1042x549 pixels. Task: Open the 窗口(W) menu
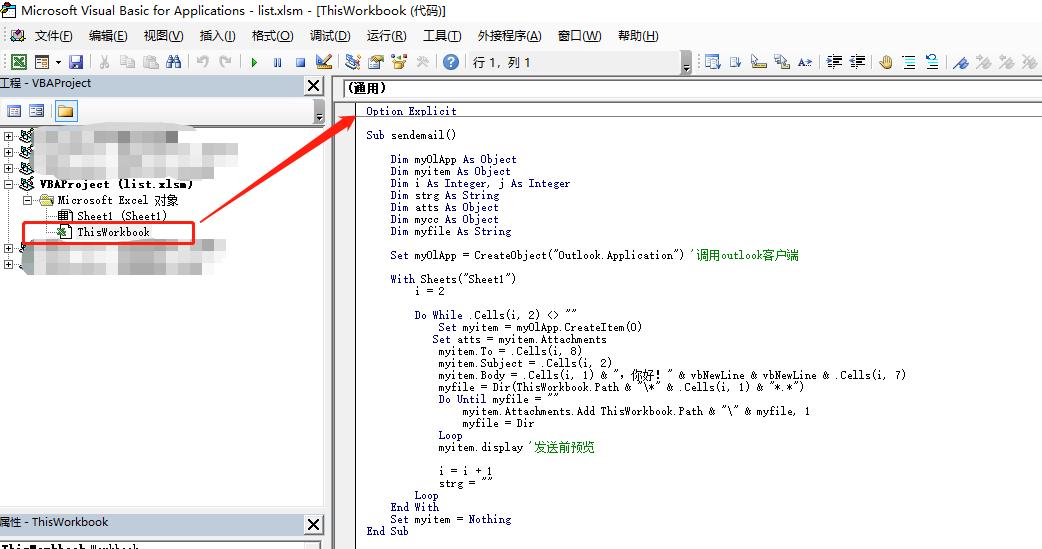point(579,36)
